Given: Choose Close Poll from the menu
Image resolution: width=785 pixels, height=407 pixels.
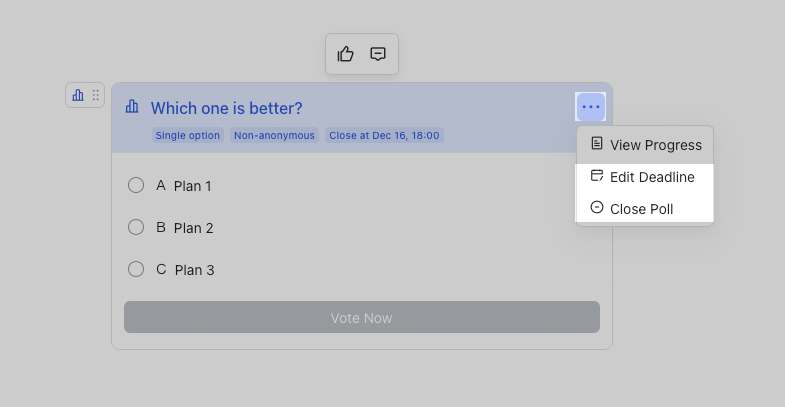Looking at the screenshot, I should (x=641, y=209).
